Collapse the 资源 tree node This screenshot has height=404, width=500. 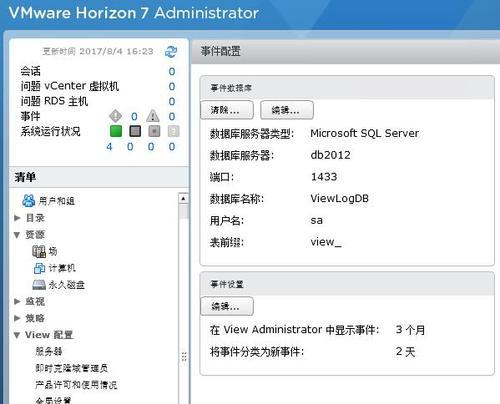click(x=17, y=235)
